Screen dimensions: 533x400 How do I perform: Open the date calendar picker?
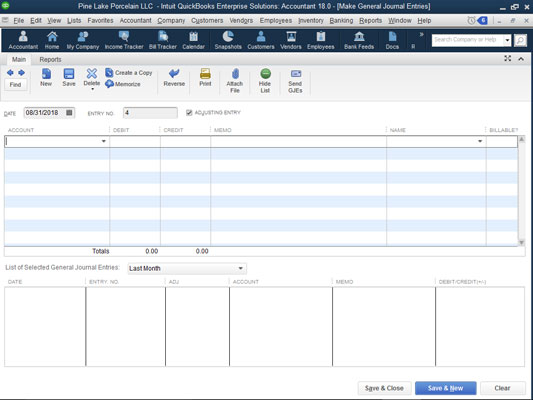point(69,112)
